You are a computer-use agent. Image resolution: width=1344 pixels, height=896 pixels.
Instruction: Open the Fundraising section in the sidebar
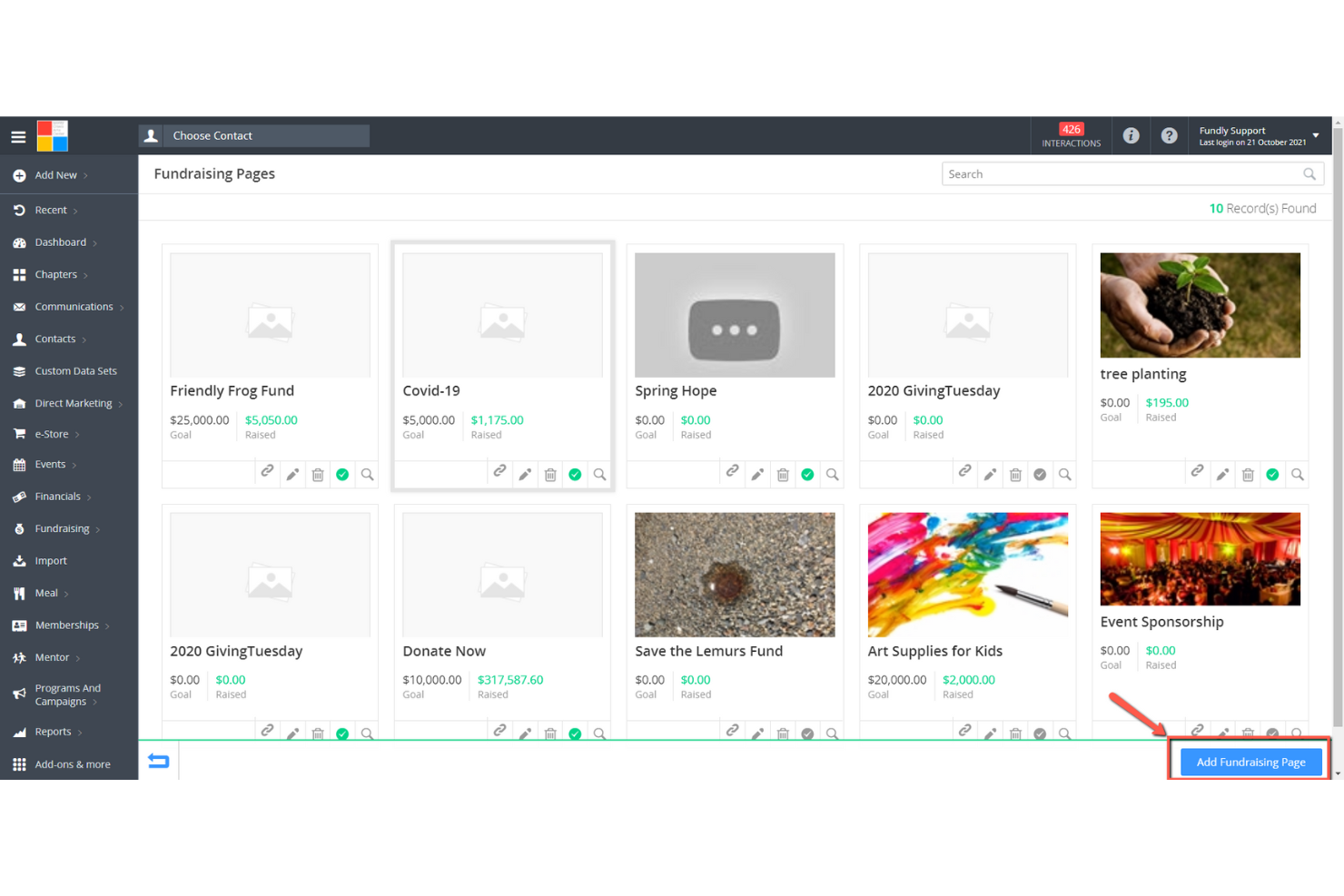[62, 528]
